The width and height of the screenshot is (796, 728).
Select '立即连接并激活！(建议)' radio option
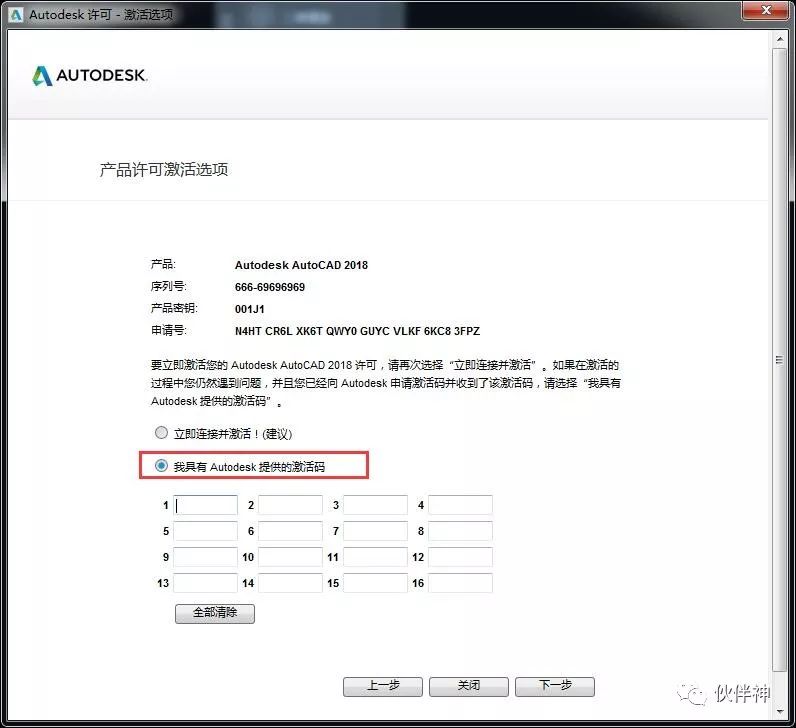click(161, 433)
